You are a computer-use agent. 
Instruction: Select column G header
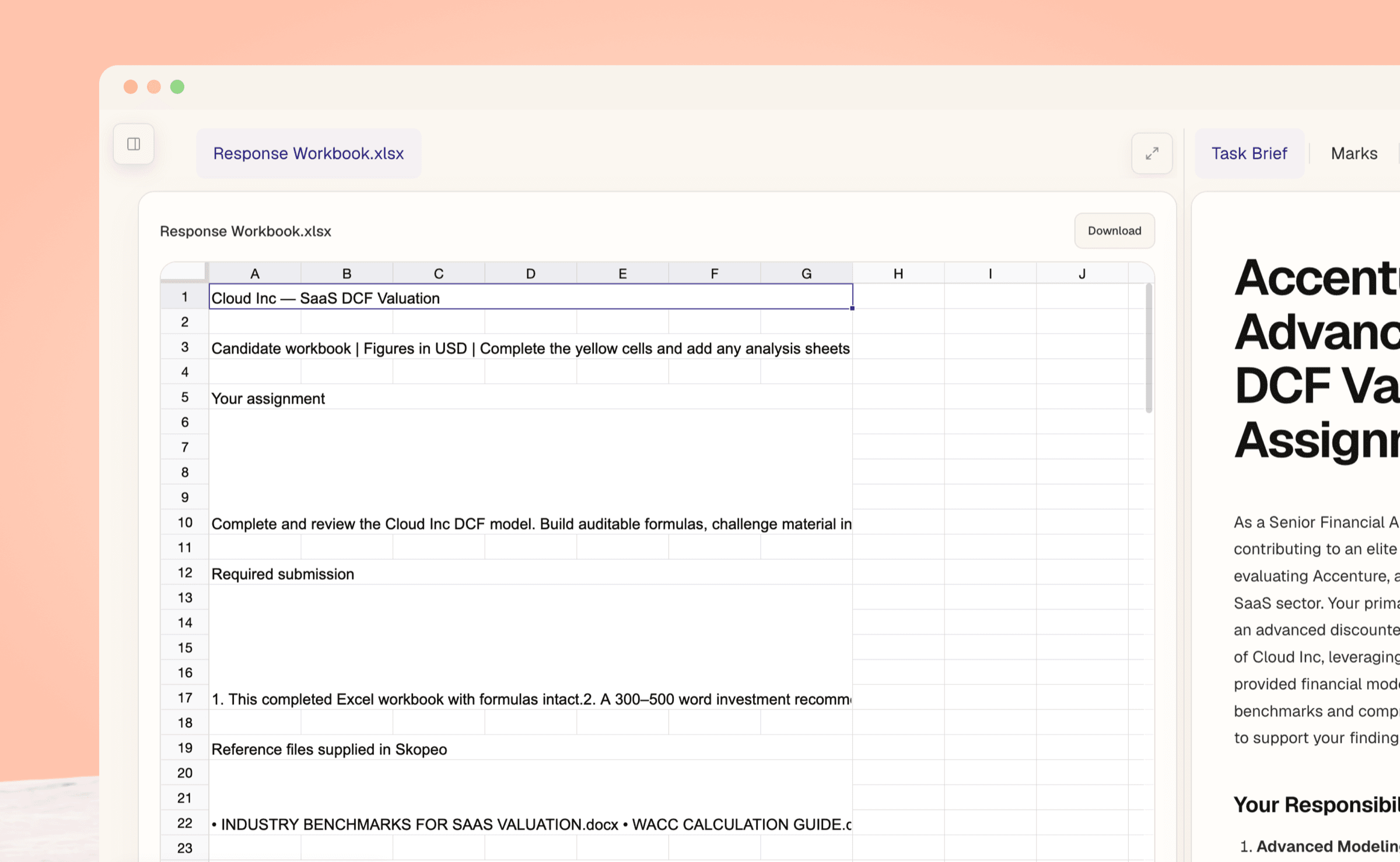coord(806,274)
